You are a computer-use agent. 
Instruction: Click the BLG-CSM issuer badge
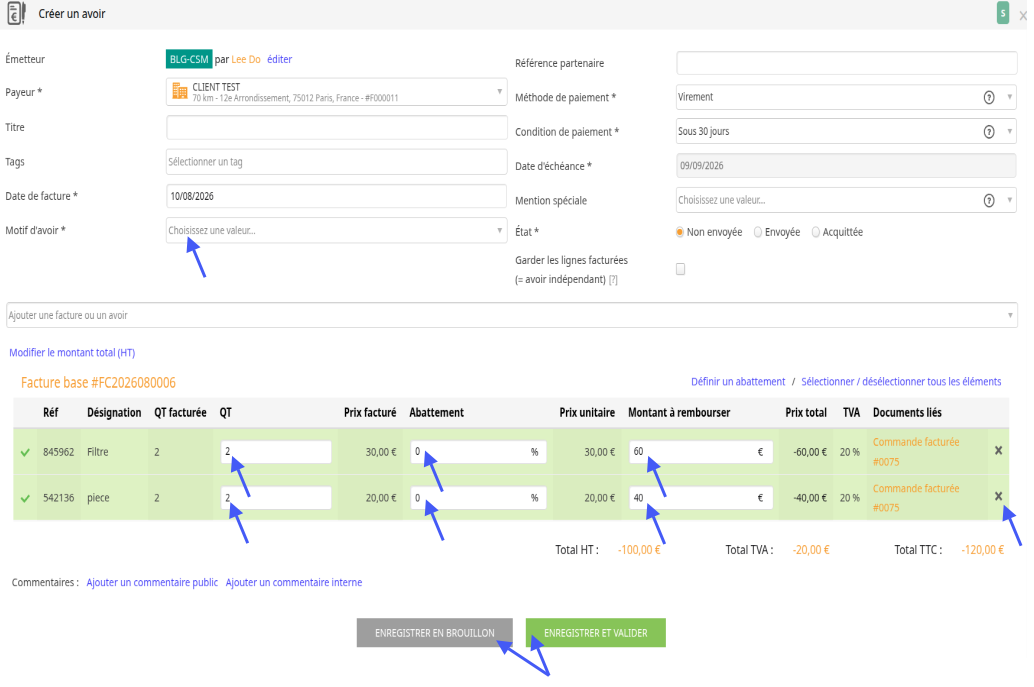coord(189,59)
